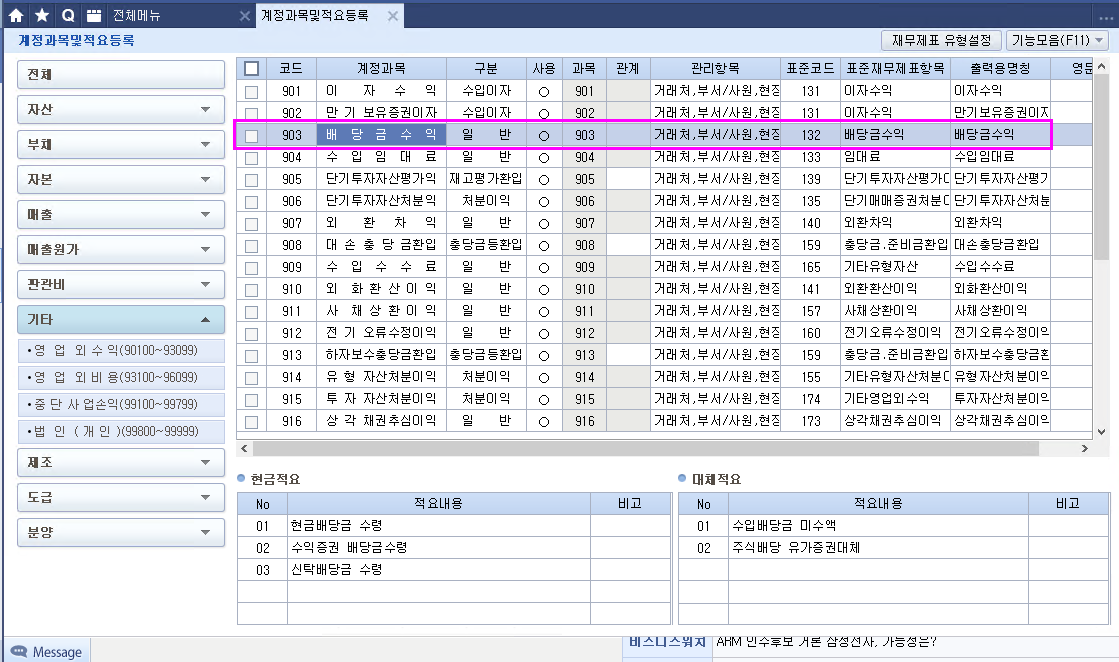Sort by the 코드 column header
1119x662 pixels.
coord(291,68)
